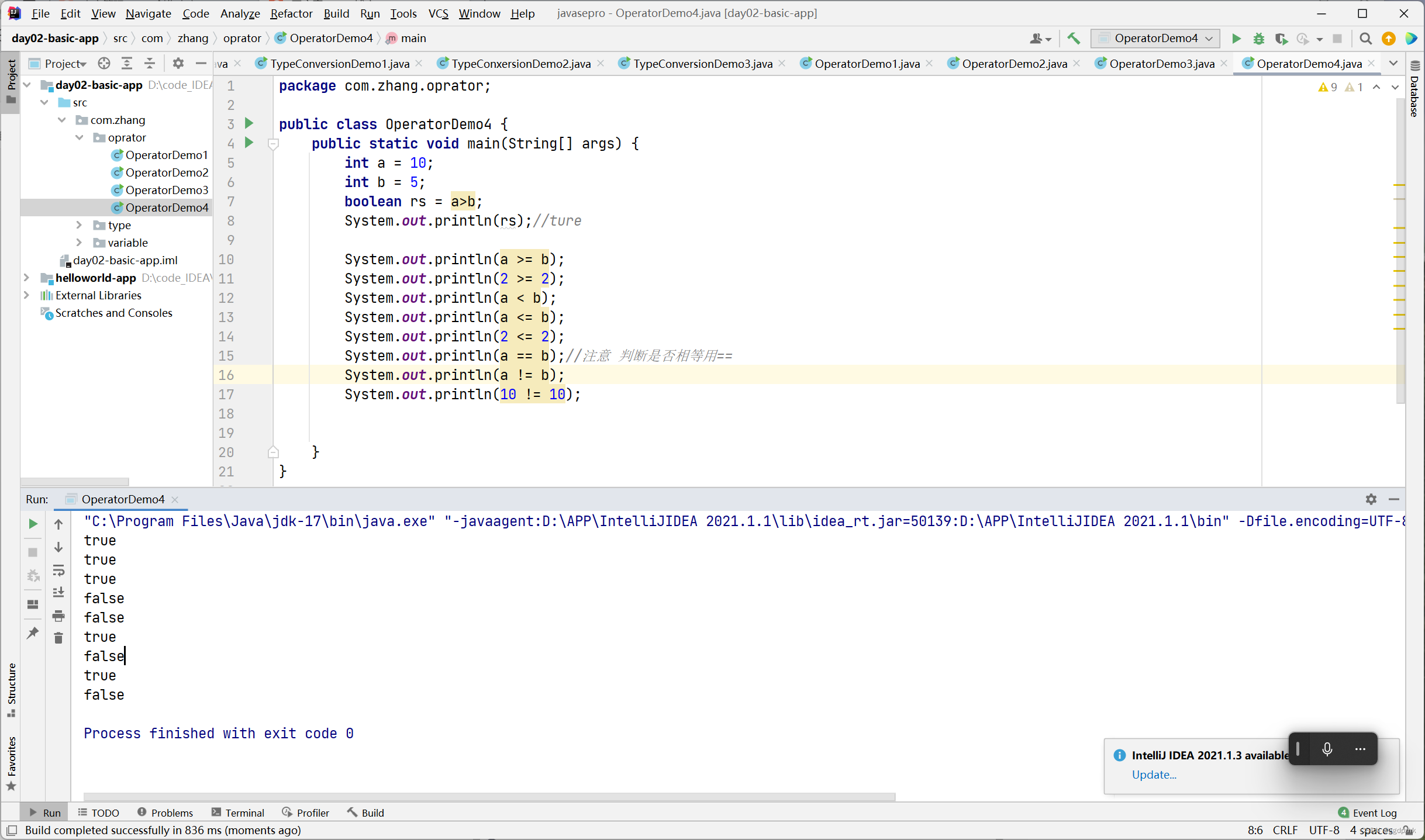The height and width of the screenshot is (840, 1425).
Task: Clear all console output trash icon
Action: point(58,638)
